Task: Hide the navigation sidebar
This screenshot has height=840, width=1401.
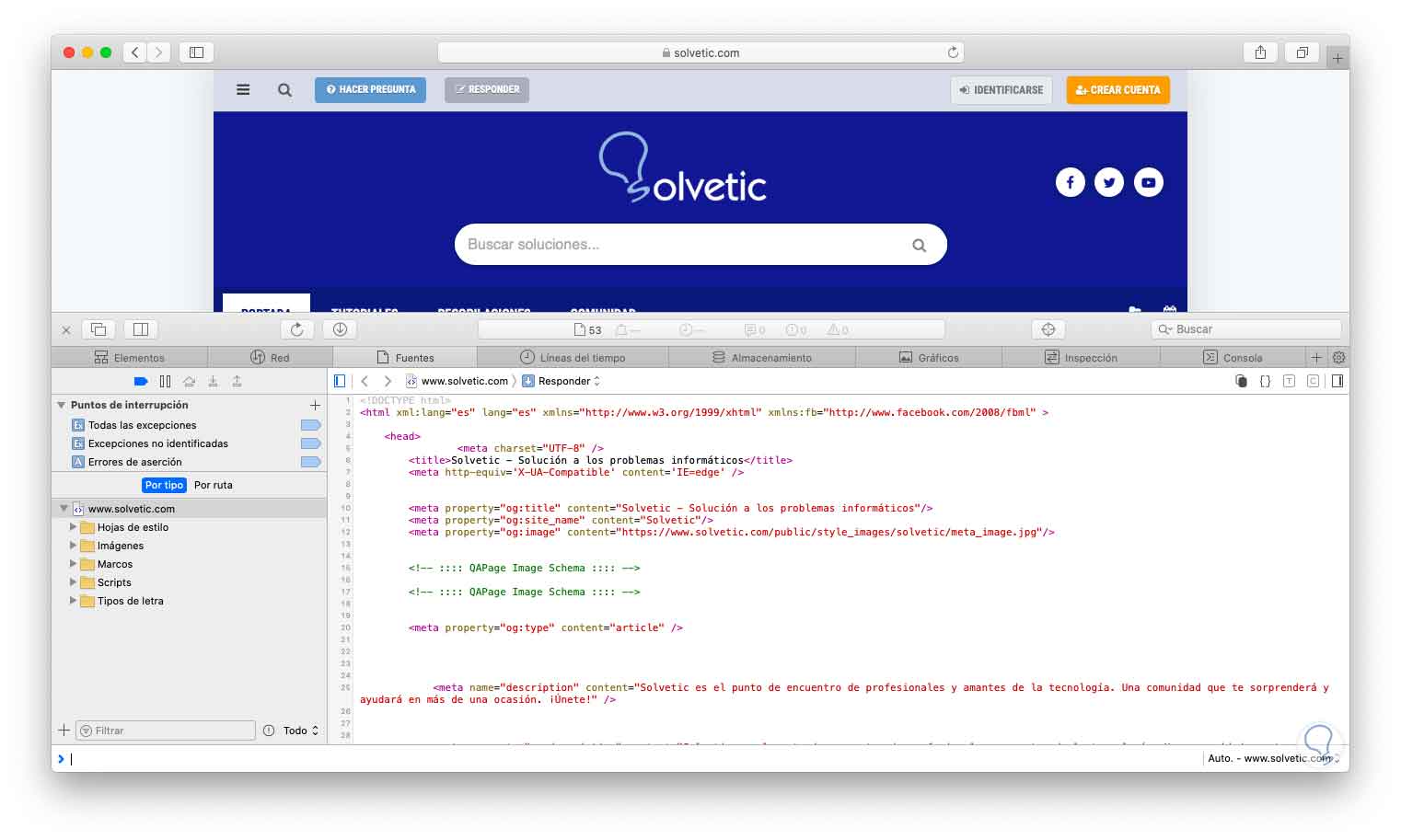Action: coord(340,381)
